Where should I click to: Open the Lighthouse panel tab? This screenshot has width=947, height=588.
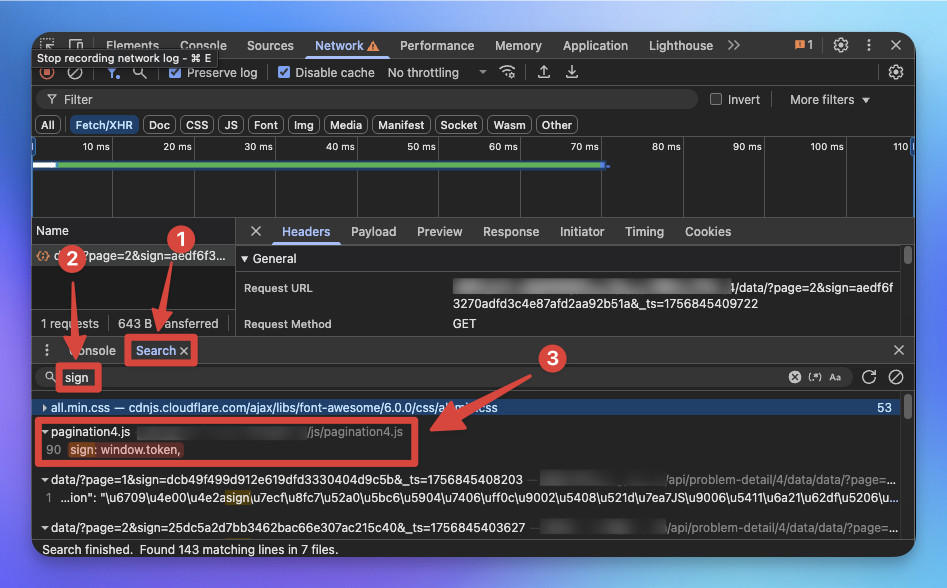(x=681, y=46)
